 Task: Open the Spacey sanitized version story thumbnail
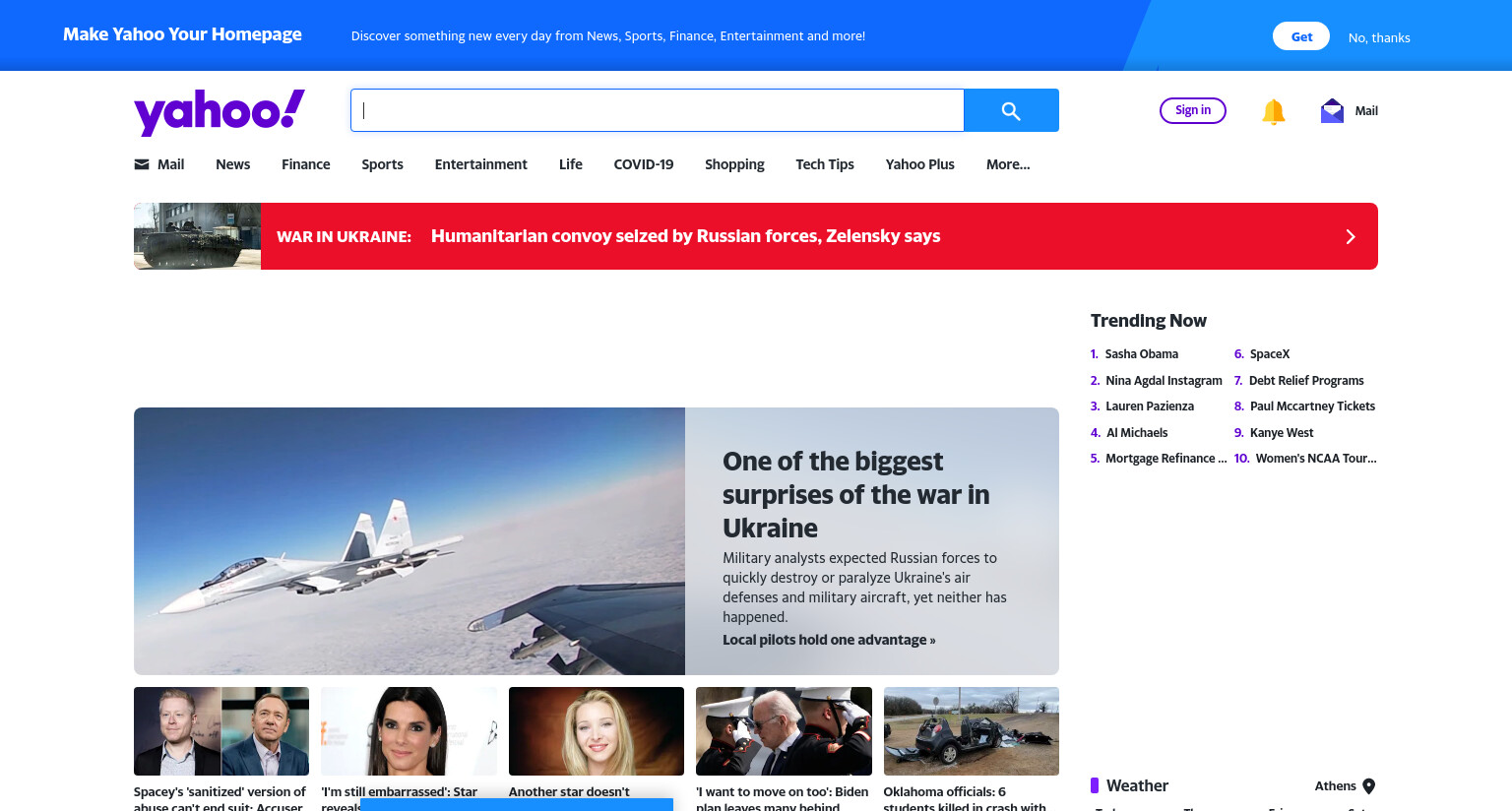pos(221,731)
